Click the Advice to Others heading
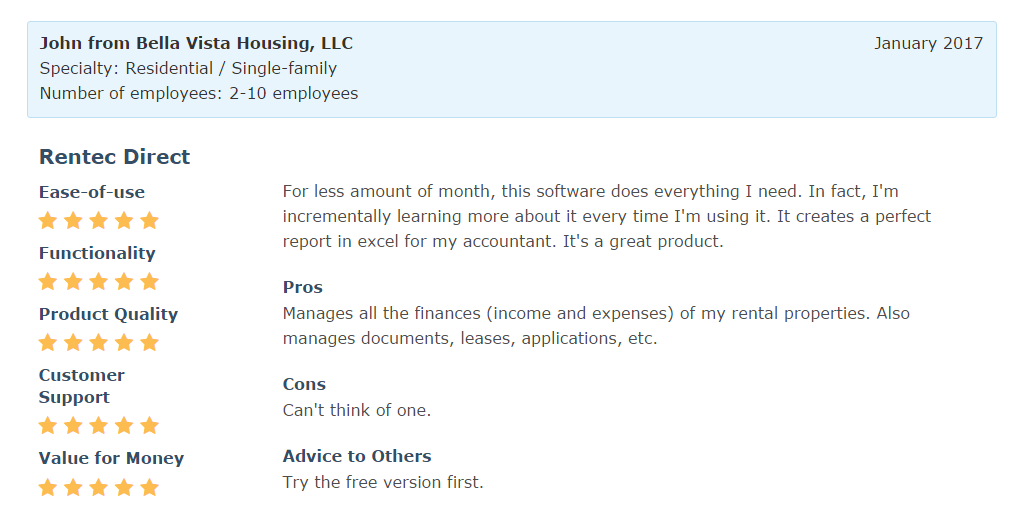Viewport: 1020px width, 518px height. point(357,456)
